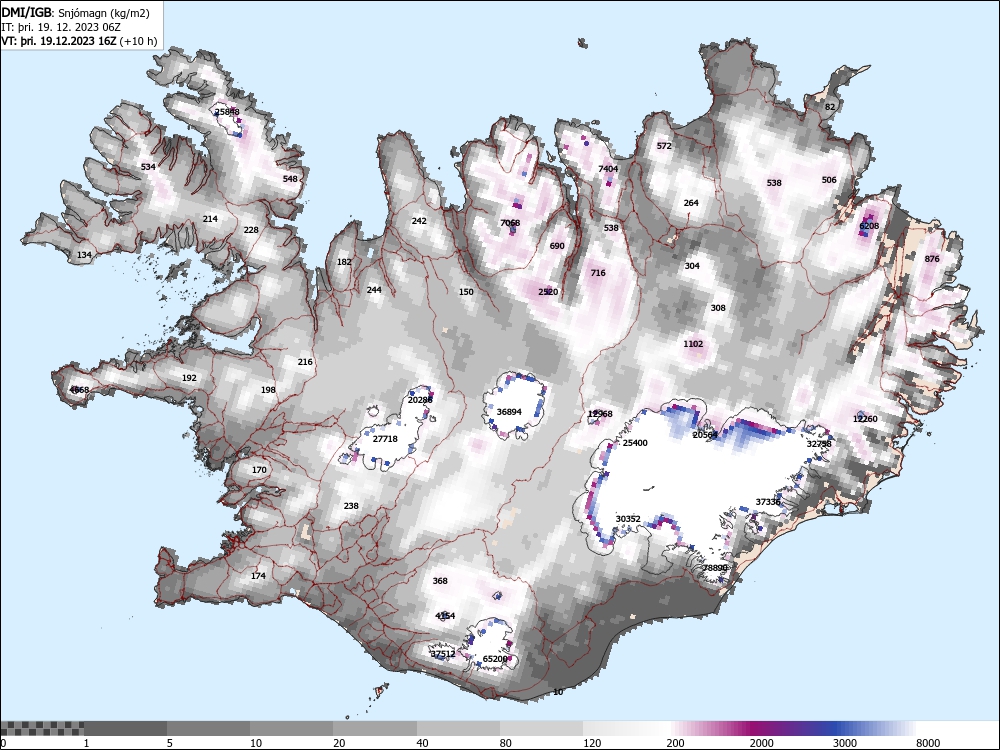Click the legend label 8000

[x=928, y=743]
